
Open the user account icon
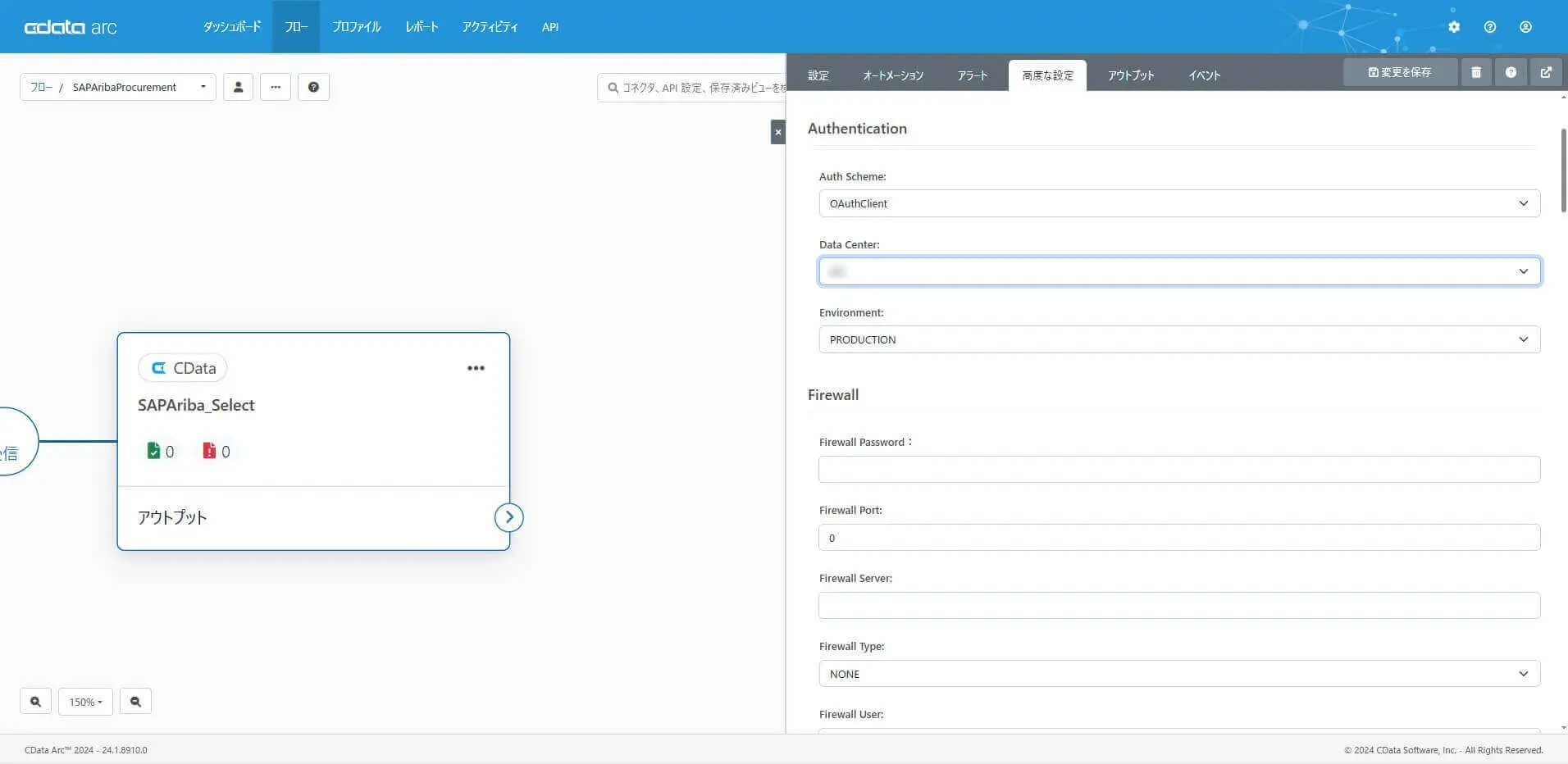1525,27
